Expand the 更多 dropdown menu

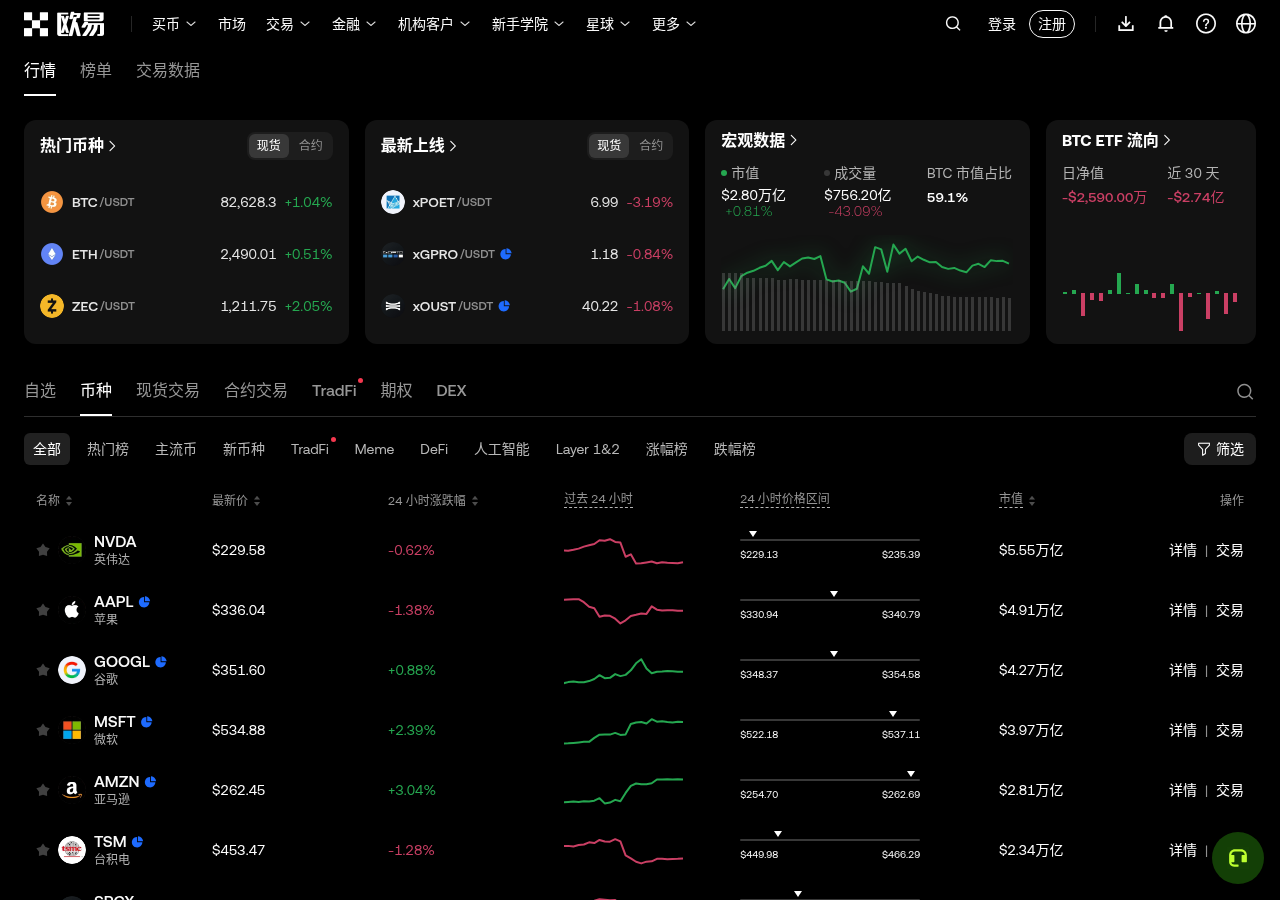(674, 24)
